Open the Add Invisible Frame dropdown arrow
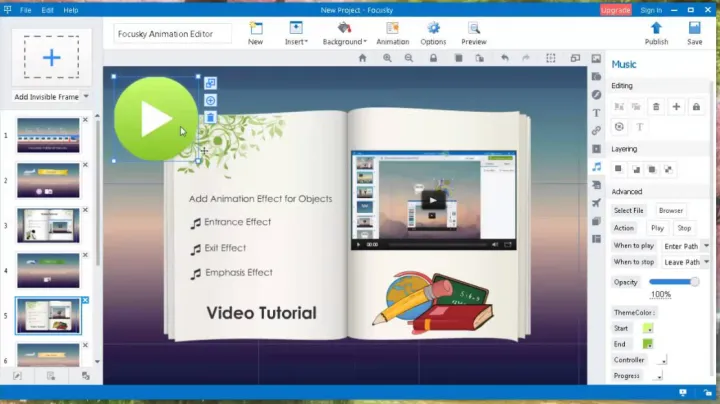The width and height of the screenshot is (720, 404). point(87,97)
